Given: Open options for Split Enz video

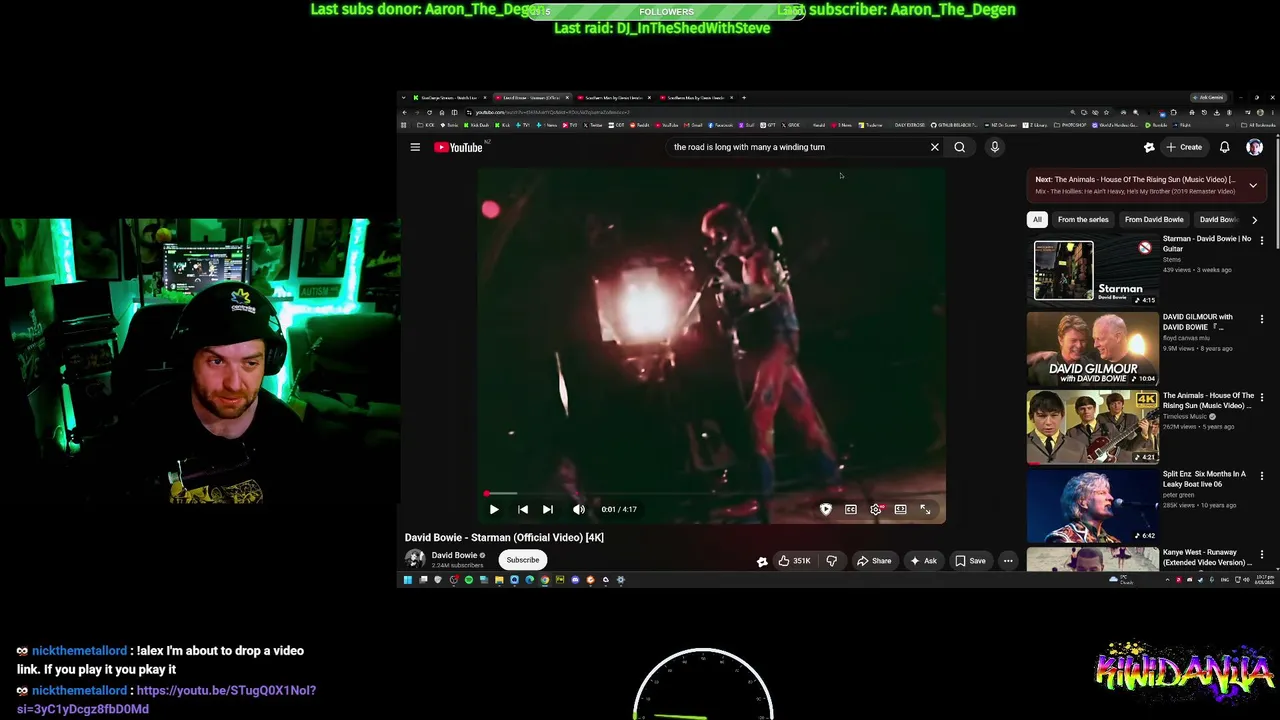Looking at the screenshot, I should click(1262, 476).
